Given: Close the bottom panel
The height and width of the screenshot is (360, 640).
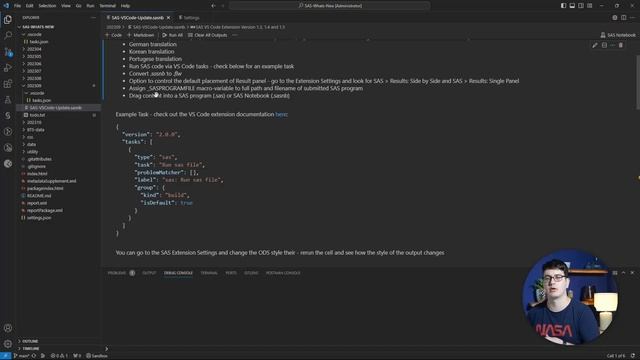Looking at the screenshot, I should [632, 273].
